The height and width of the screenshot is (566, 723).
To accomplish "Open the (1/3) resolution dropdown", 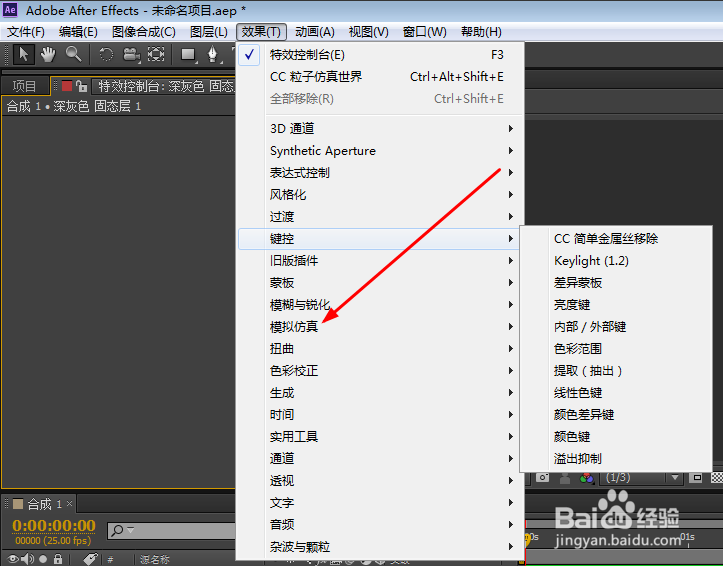I will coord(640,478).
